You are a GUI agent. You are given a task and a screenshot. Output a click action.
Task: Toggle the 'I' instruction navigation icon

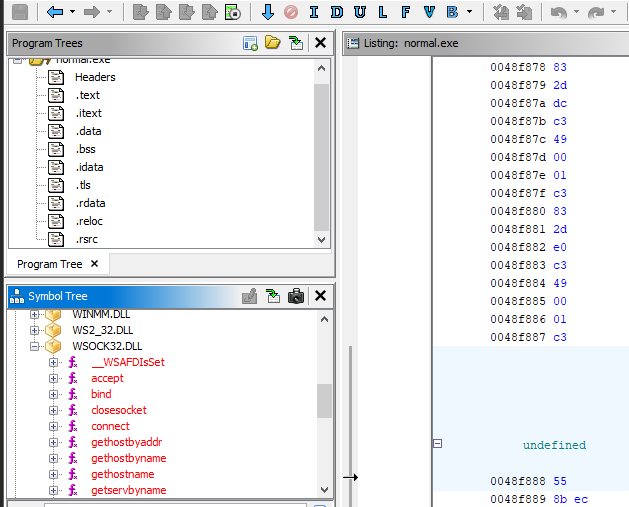pyautogui.click(x=313, y=12)
